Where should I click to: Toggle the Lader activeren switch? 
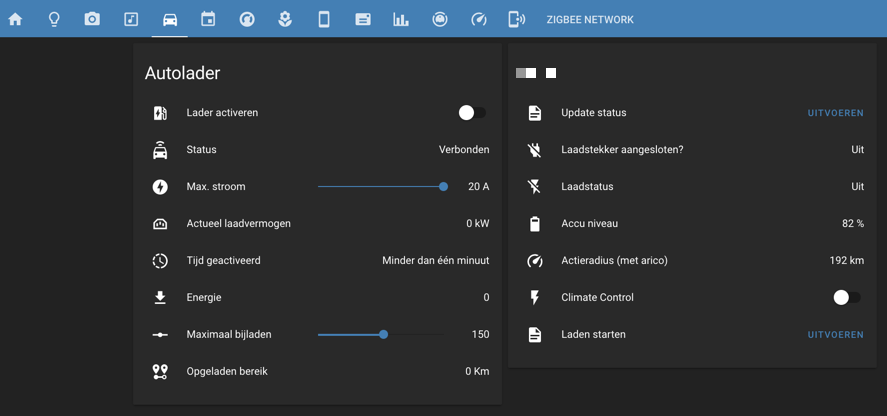[472, 113]
